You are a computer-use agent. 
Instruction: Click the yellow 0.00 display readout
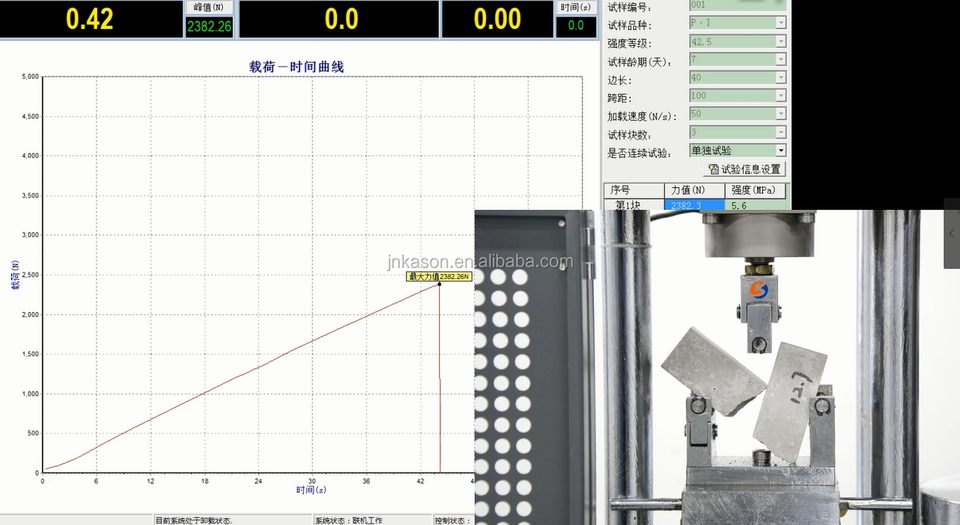(497, 20)
